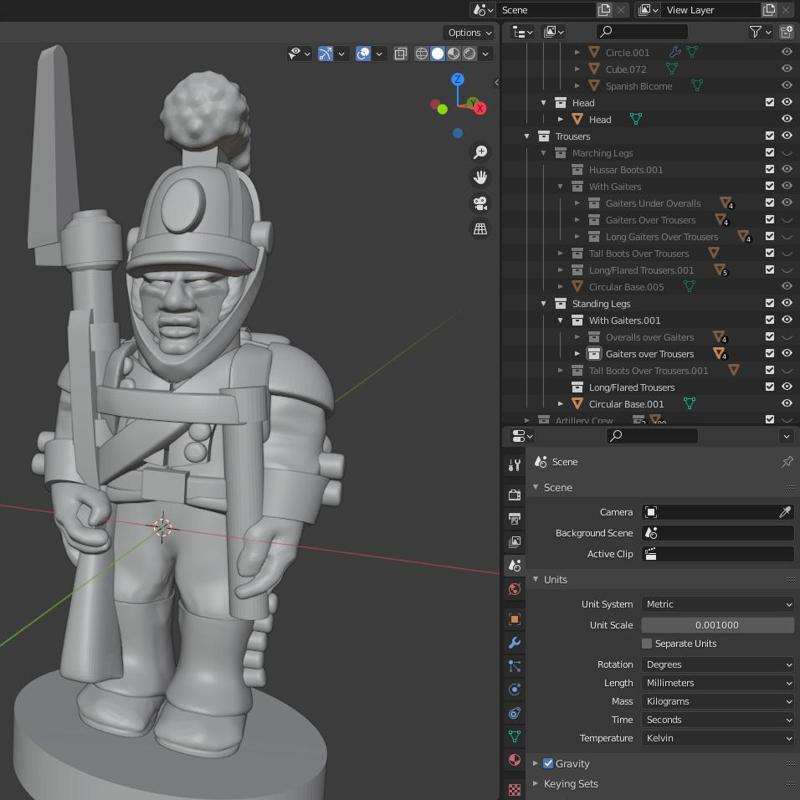The height and width of the screenshot is (800, 800).
Task: Collapse the Standing Legs collection
Action: click(545, 303)
